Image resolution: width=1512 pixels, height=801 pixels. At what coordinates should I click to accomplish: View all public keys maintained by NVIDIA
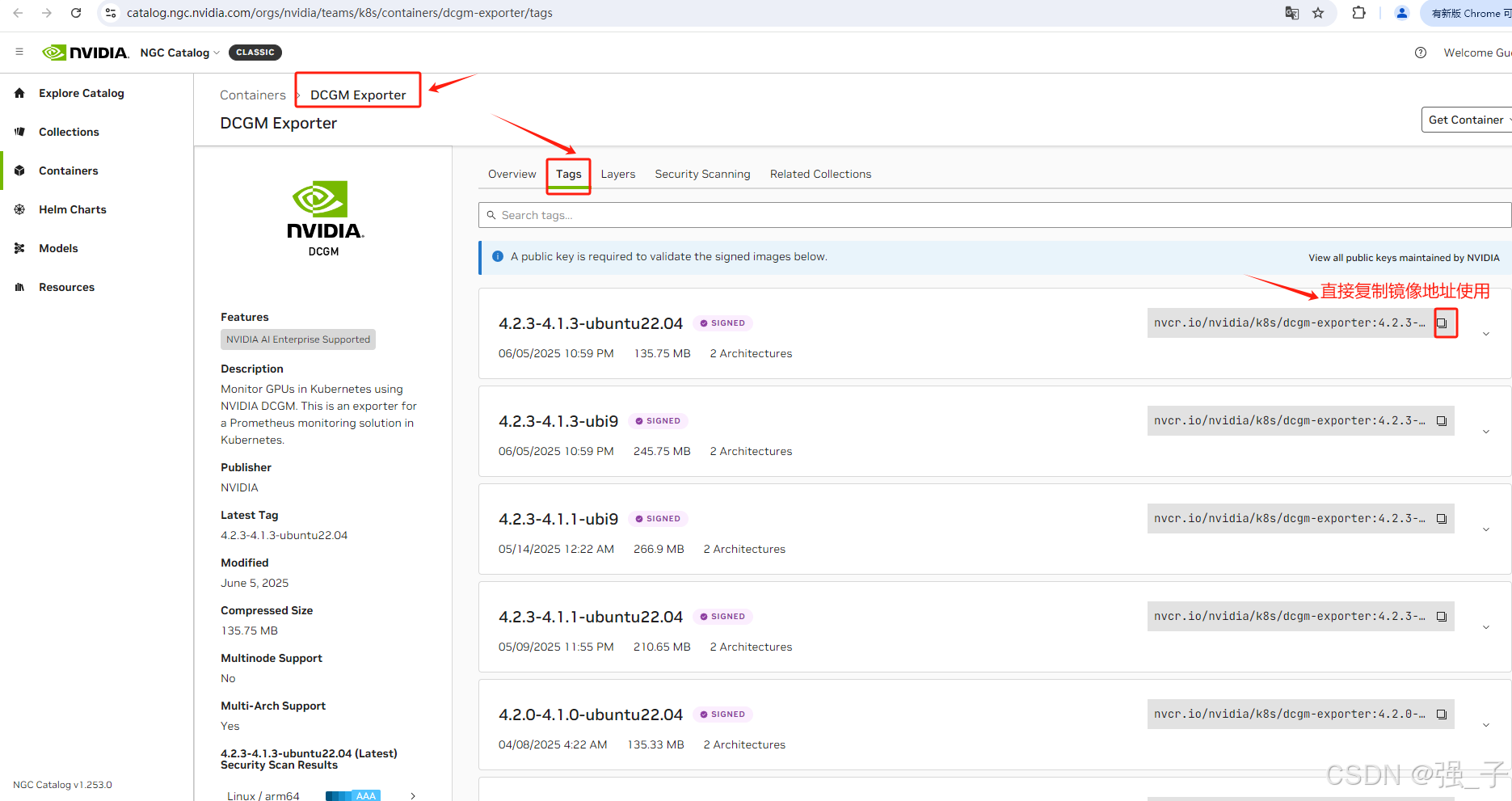[1403, 257]
